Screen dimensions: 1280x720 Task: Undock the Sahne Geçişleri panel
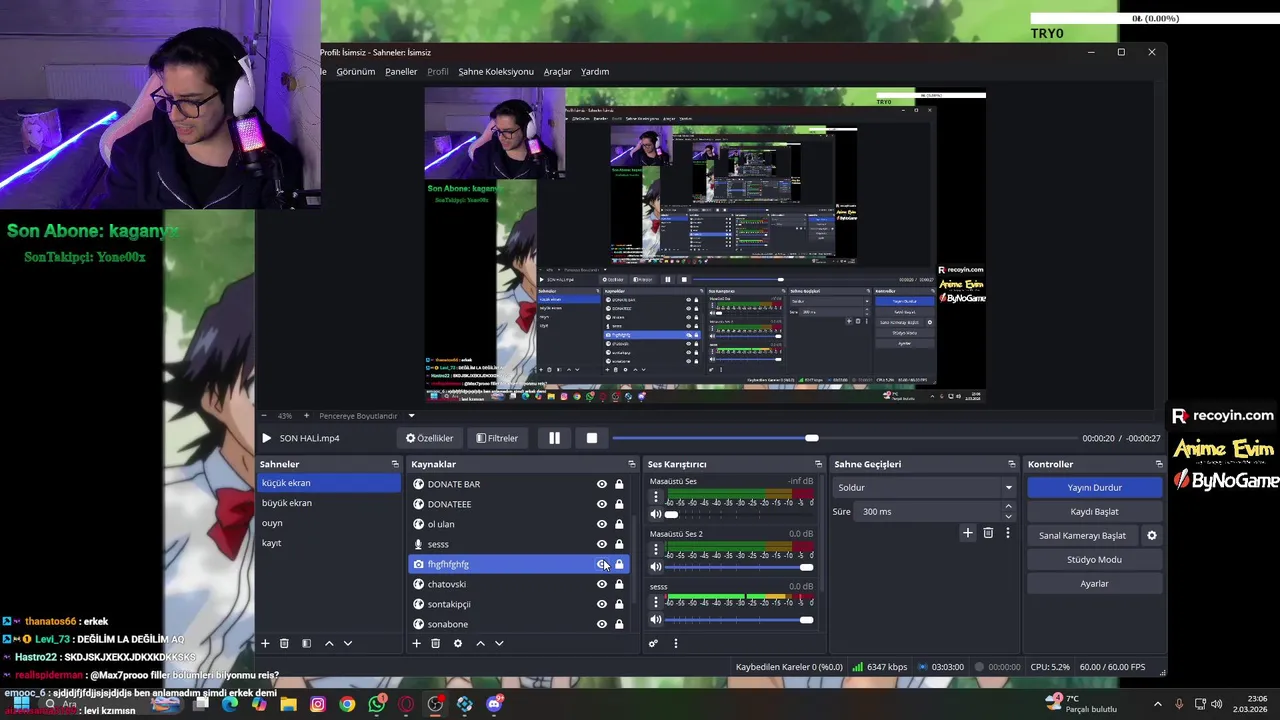pos(1011,464)
